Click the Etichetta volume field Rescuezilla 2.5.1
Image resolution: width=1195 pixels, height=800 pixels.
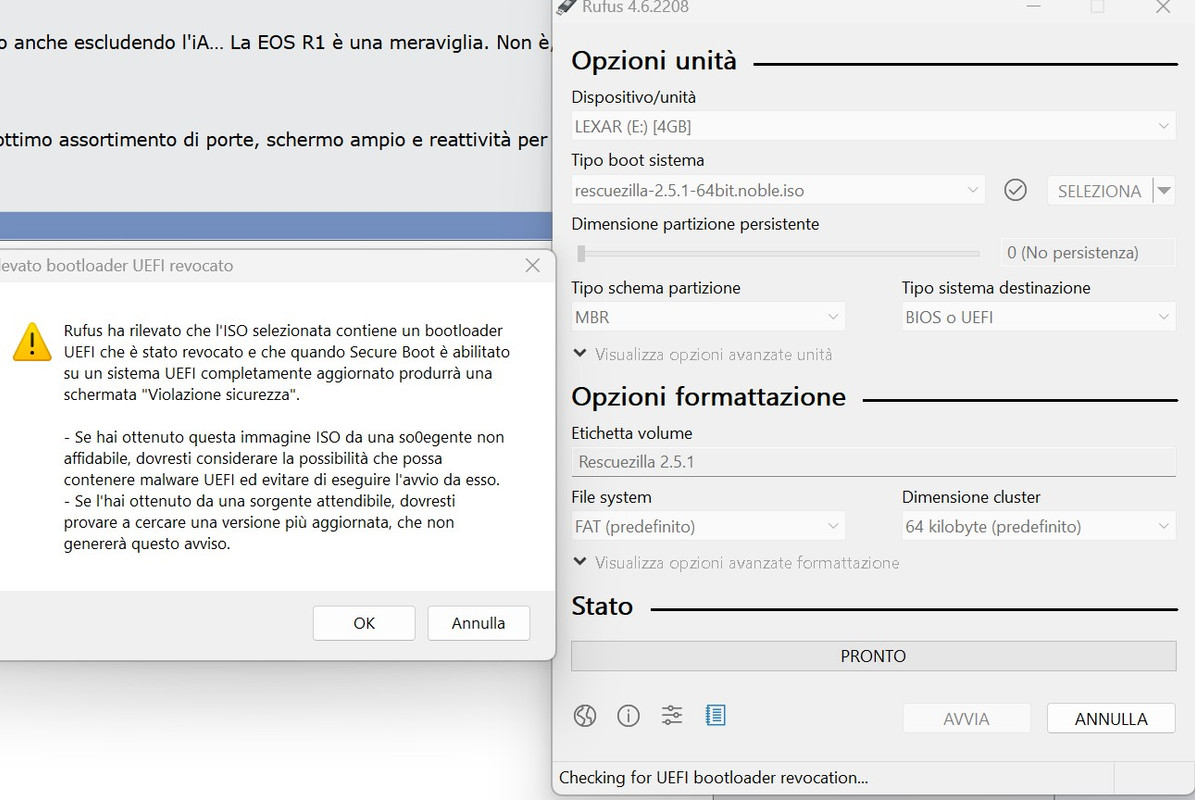[x=873, y=462]
